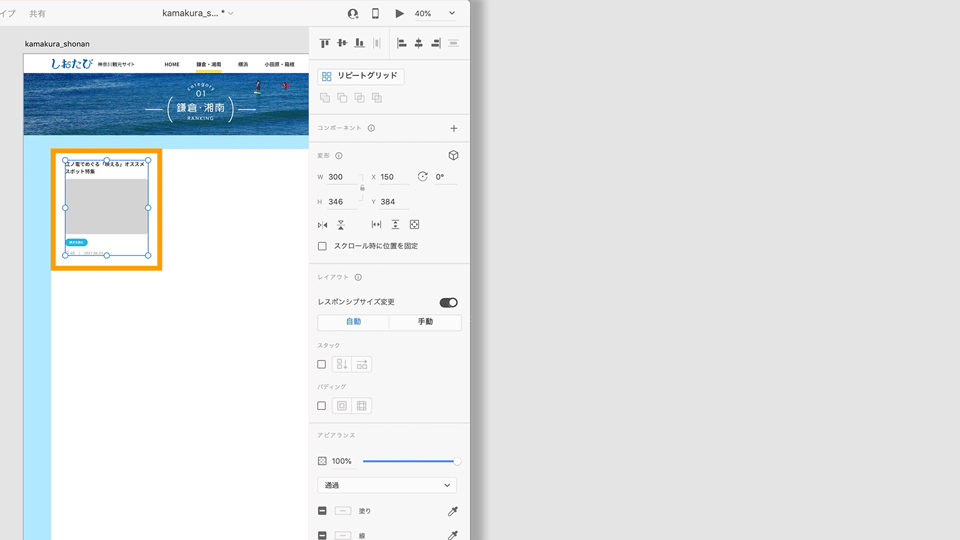The image size is (960, 540).
Task: Apply the Add boolean operation
Action: pyautogui.click(x=325, y=98)
